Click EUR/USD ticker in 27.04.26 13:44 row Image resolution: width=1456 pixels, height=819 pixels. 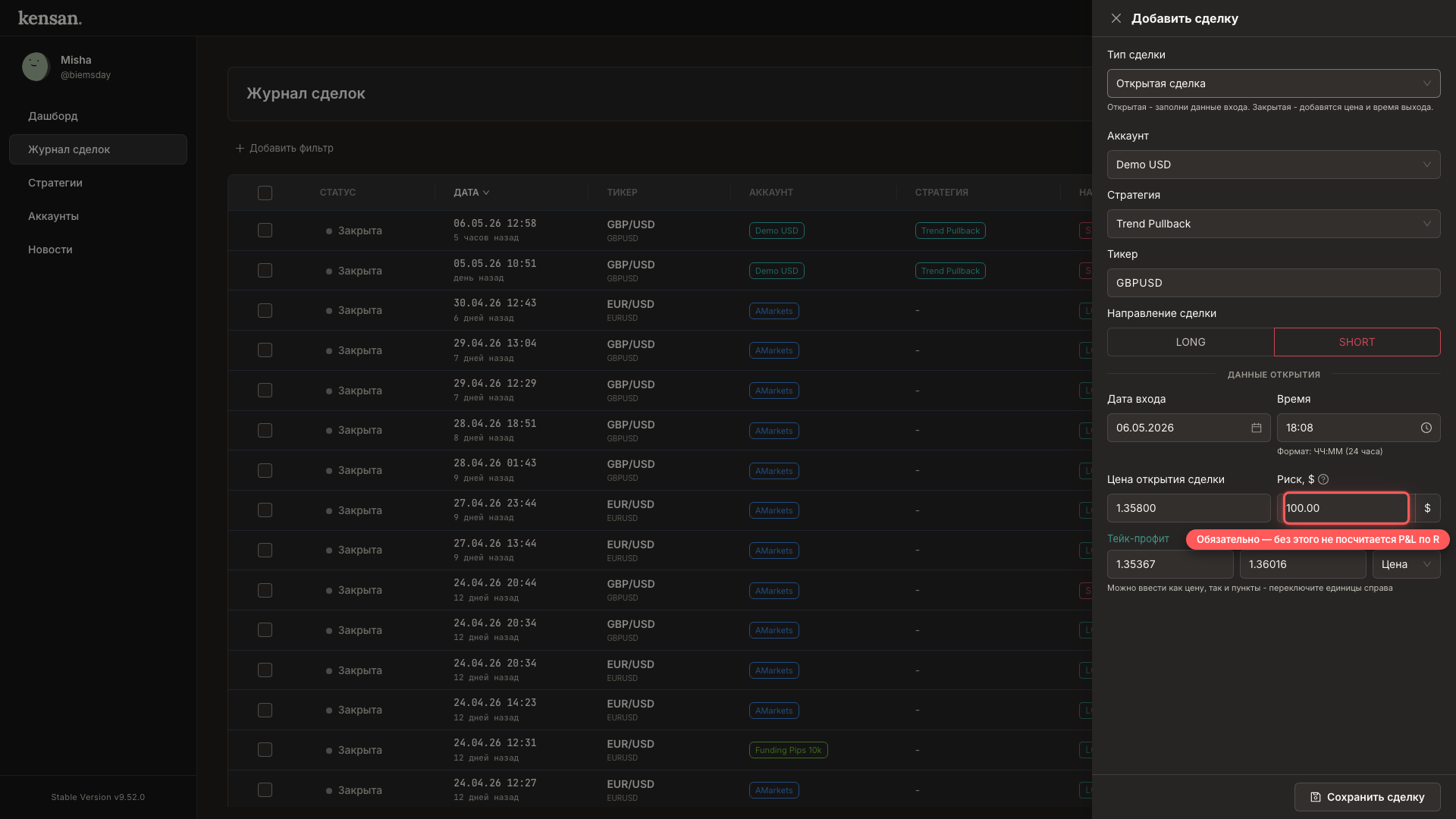coord(630,544)
